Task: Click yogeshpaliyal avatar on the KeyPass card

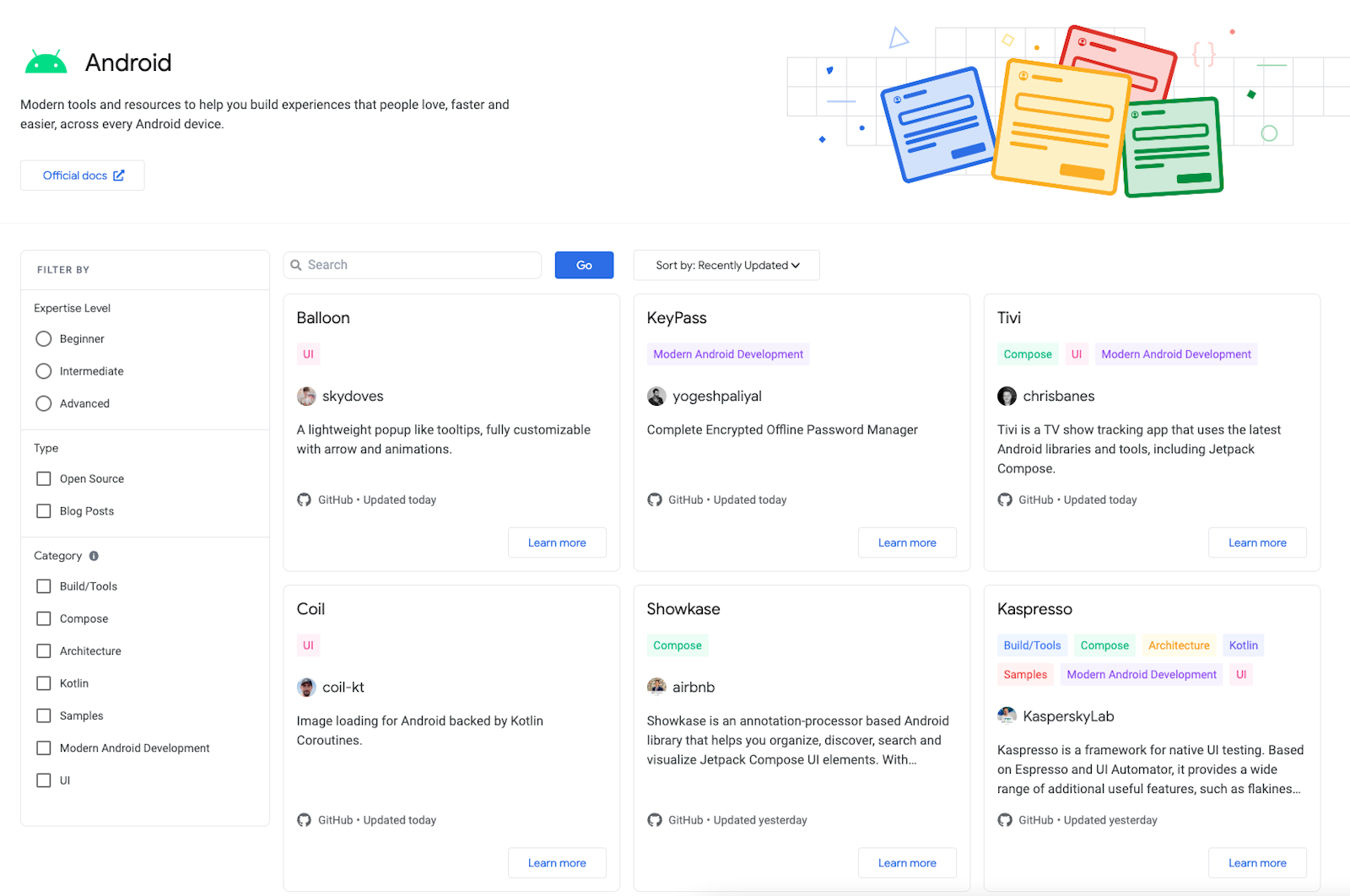Action: (x=656, y=397)
